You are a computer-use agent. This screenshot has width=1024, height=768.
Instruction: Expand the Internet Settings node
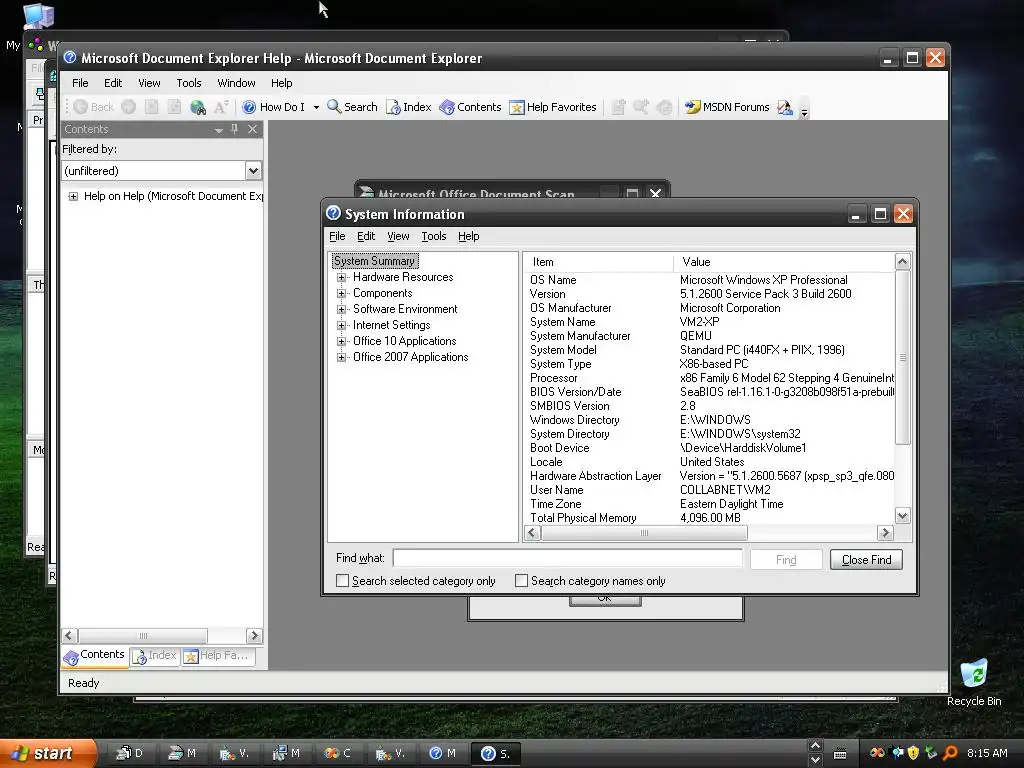coord(342,325)
